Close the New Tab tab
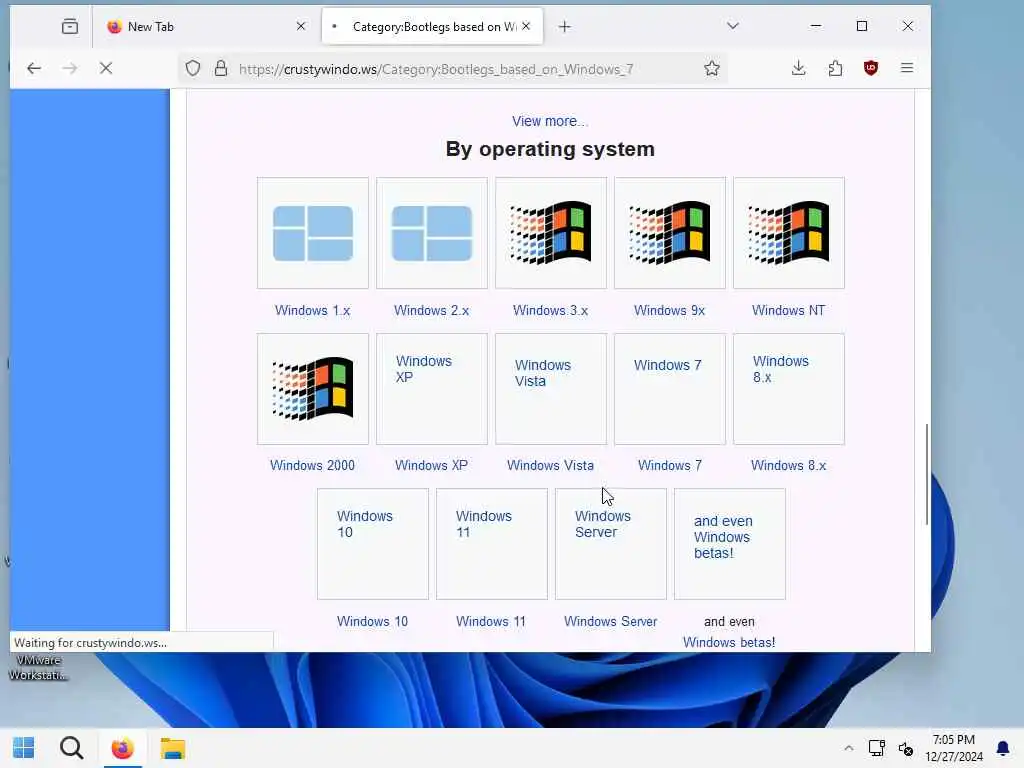 coord(300,26)
